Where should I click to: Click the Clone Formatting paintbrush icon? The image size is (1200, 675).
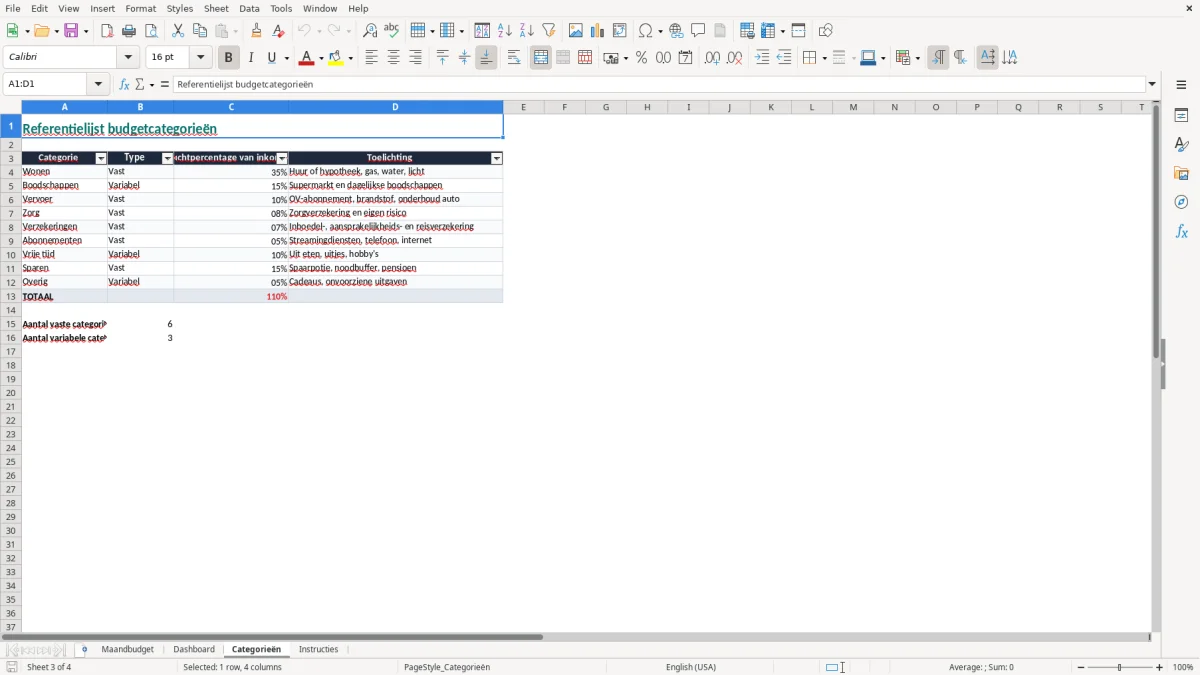click(256, 31)
